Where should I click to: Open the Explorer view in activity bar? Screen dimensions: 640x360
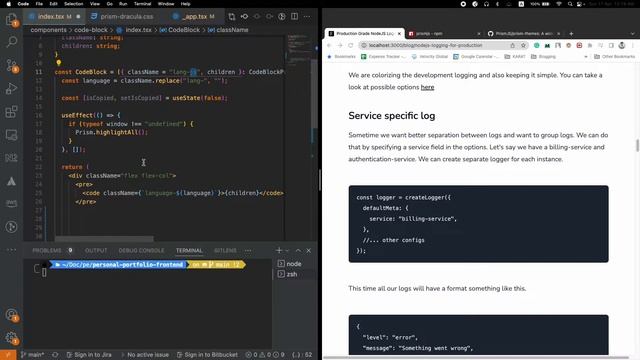(x=11, y=19)
